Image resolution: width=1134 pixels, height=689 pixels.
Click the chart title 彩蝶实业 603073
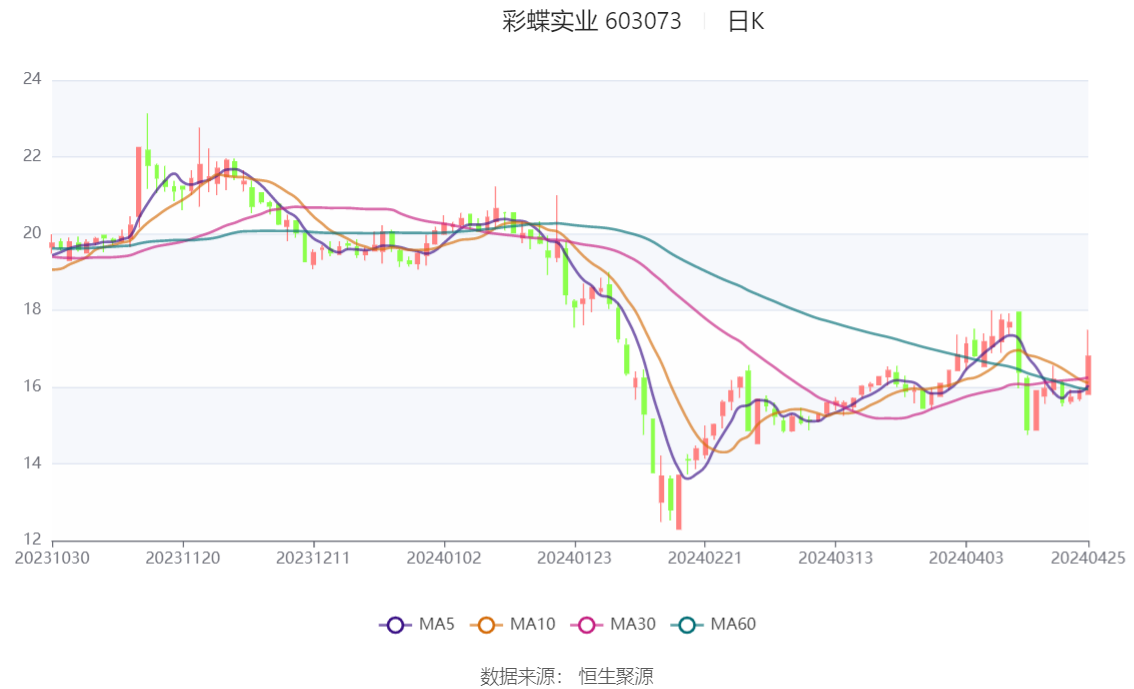(x=592, y=21)
